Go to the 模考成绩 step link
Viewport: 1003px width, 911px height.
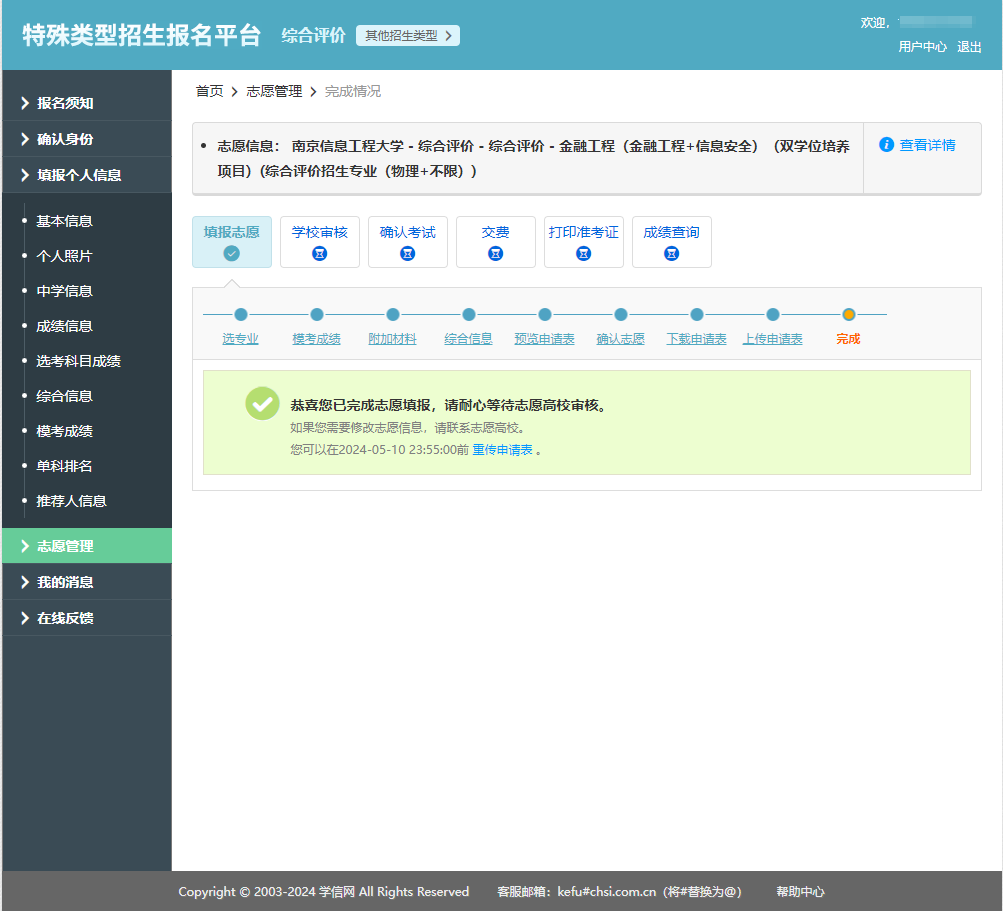click(317, 339)
